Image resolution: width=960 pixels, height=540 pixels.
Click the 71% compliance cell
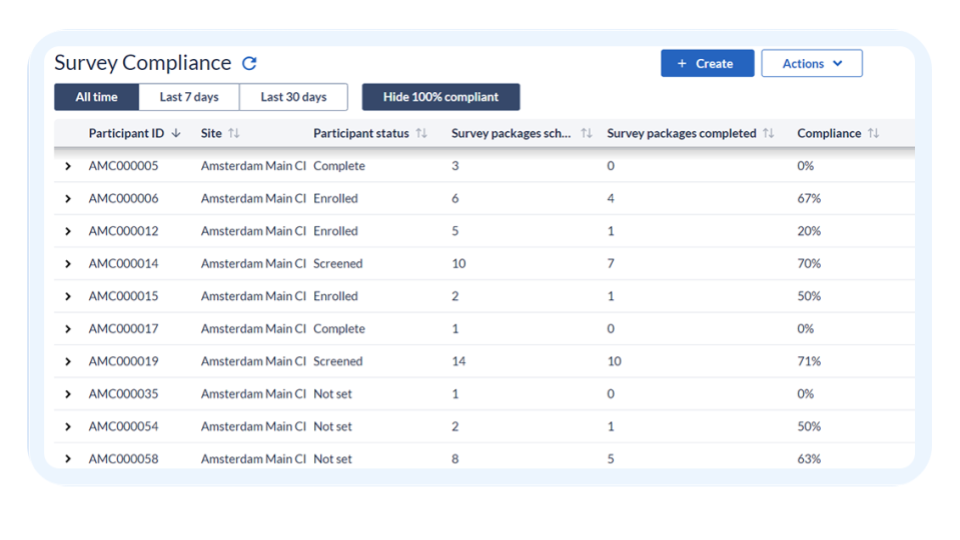point(809,361)
